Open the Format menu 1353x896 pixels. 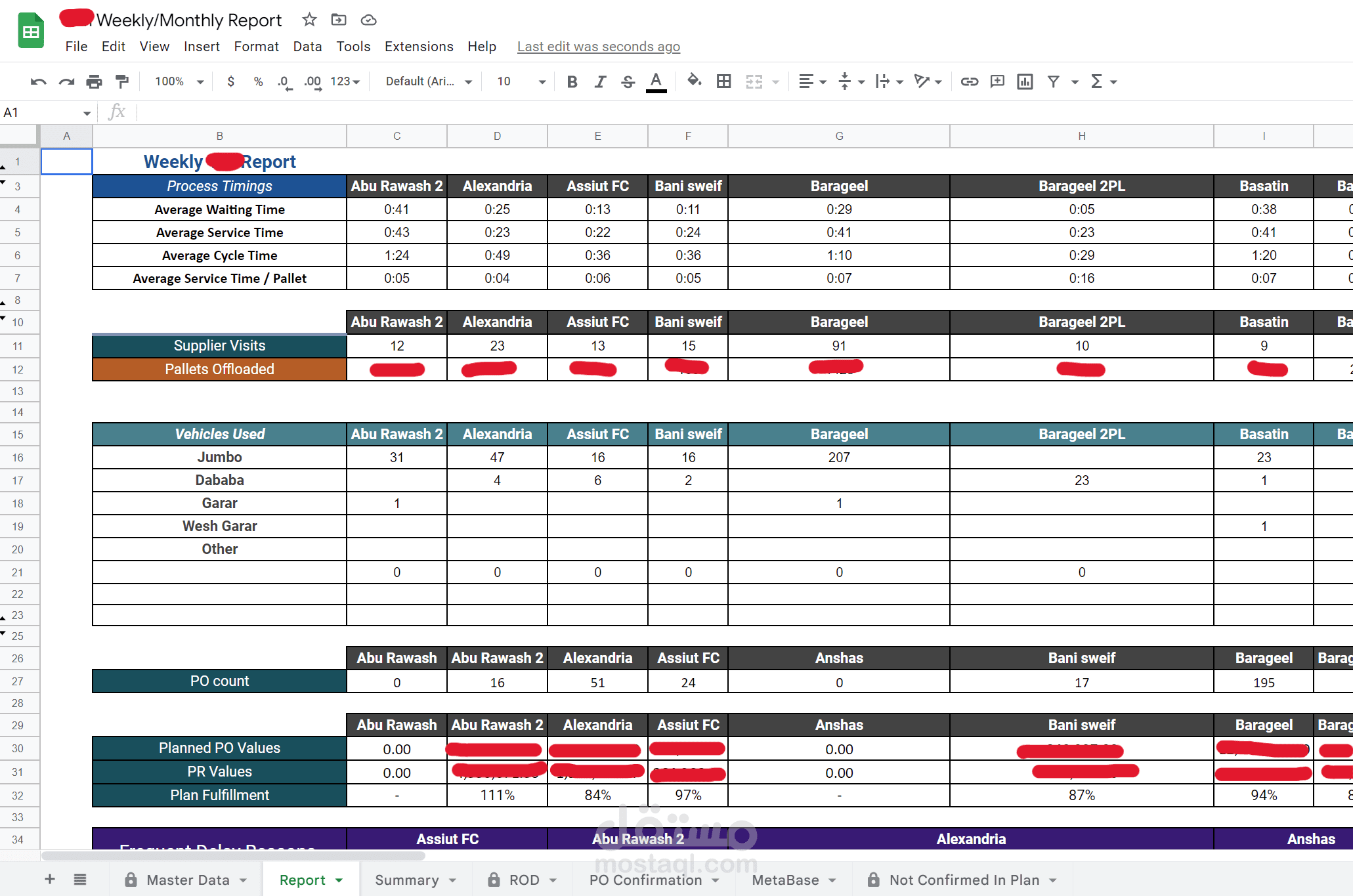256,46
